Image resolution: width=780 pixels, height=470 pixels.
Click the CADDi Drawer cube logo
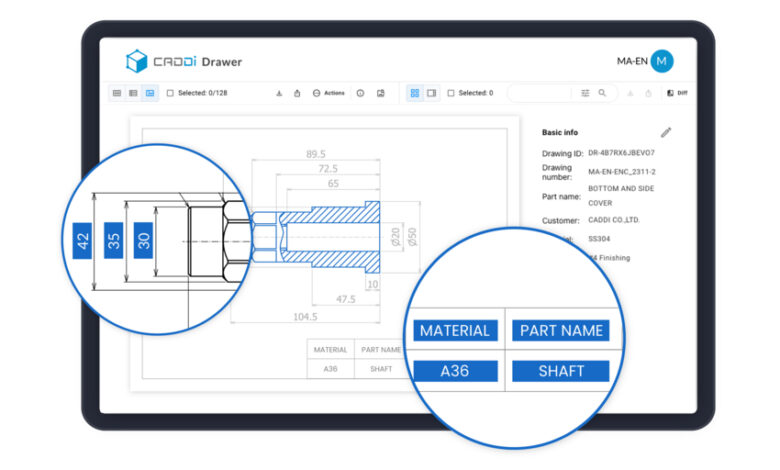(x=136, y=62)
